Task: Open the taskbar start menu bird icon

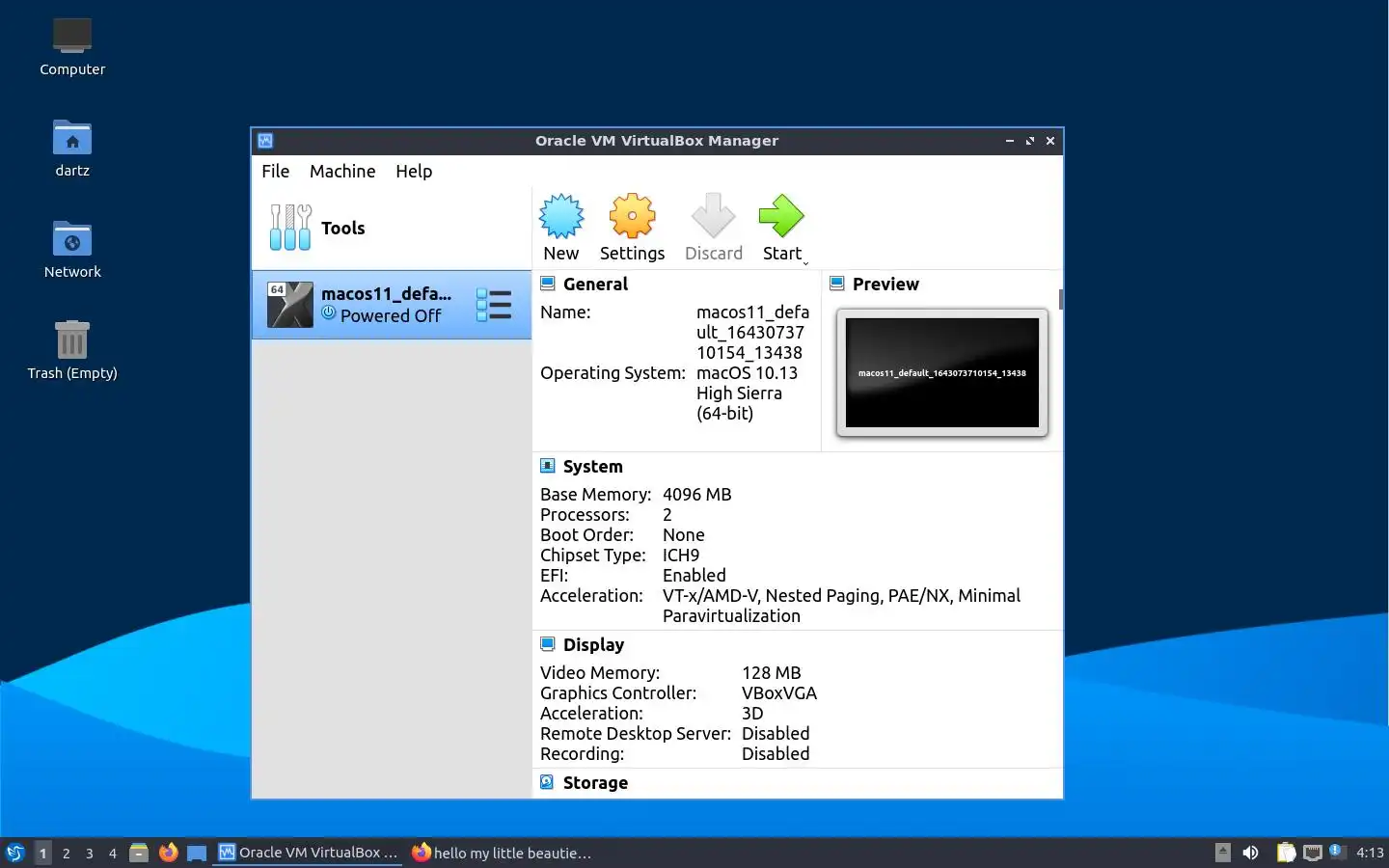Action: pos(15,853)
